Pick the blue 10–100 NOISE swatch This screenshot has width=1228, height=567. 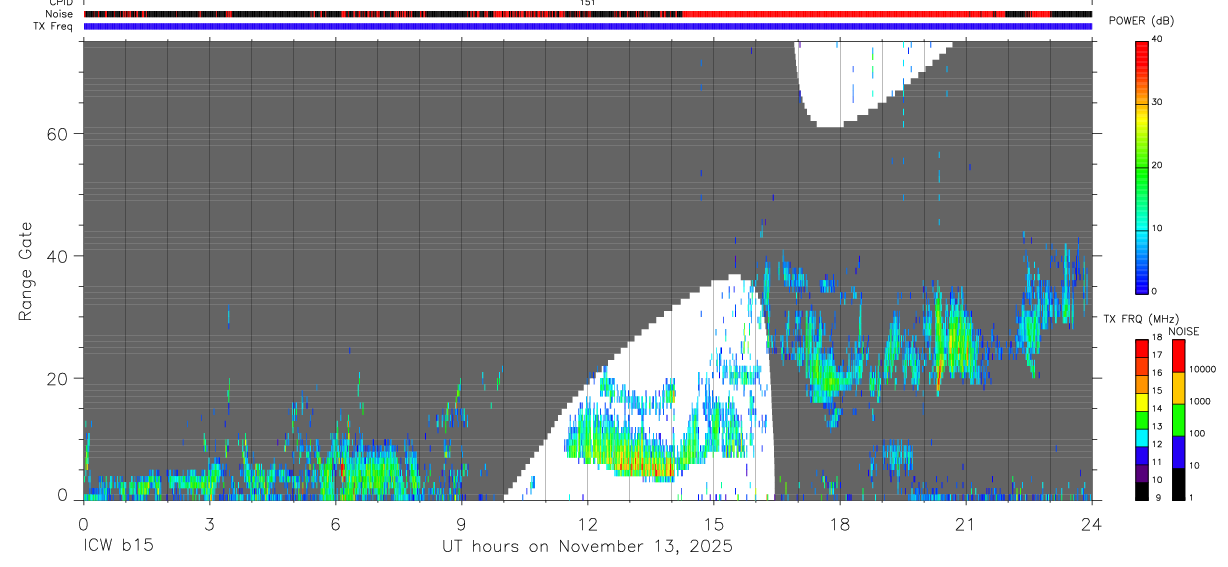[1179, 452]
